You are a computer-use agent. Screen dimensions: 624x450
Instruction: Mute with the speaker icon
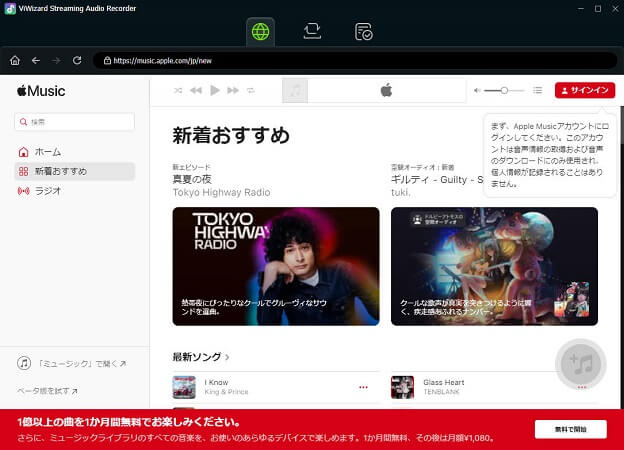[x=477, y=91]
